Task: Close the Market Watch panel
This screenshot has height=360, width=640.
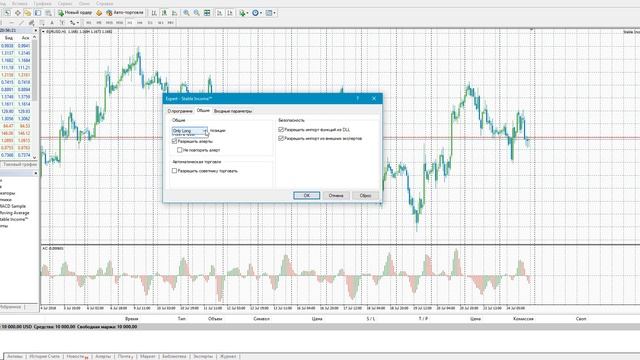Action: click(x=36, y=31)
